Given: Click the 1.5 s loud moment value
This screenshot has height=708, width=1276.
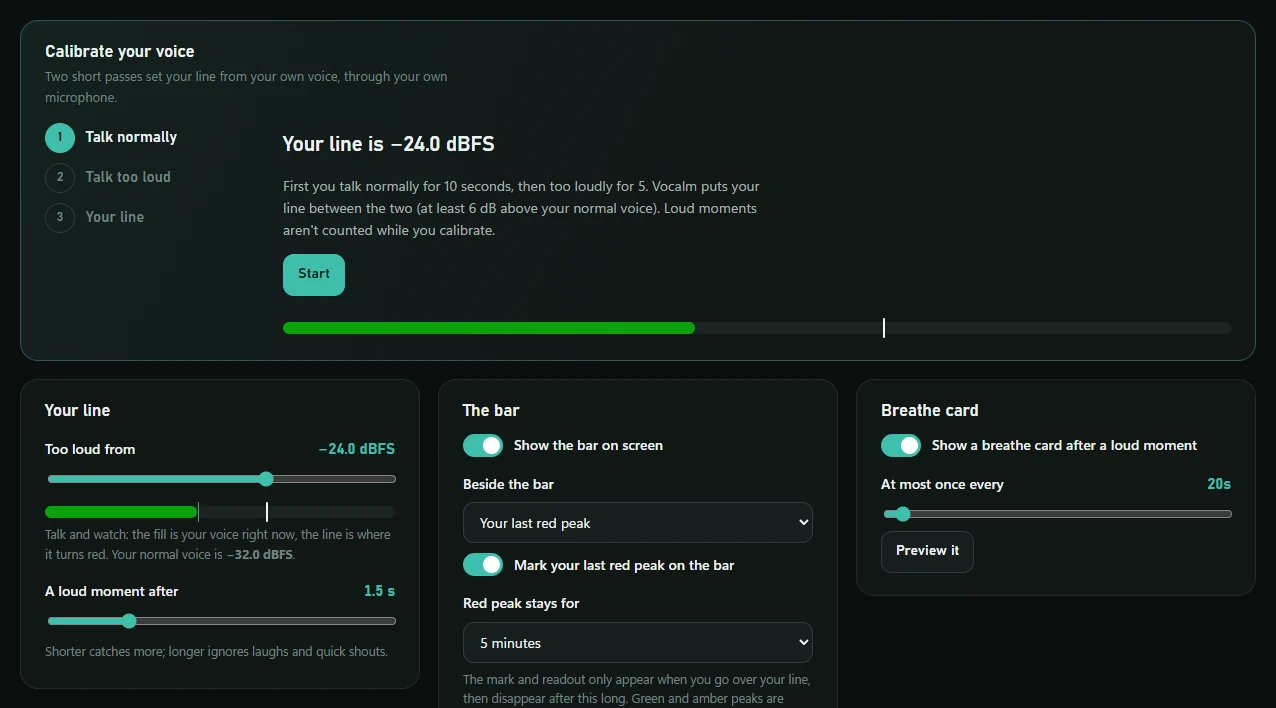Looking at the screenshot, I should (379, 591).
